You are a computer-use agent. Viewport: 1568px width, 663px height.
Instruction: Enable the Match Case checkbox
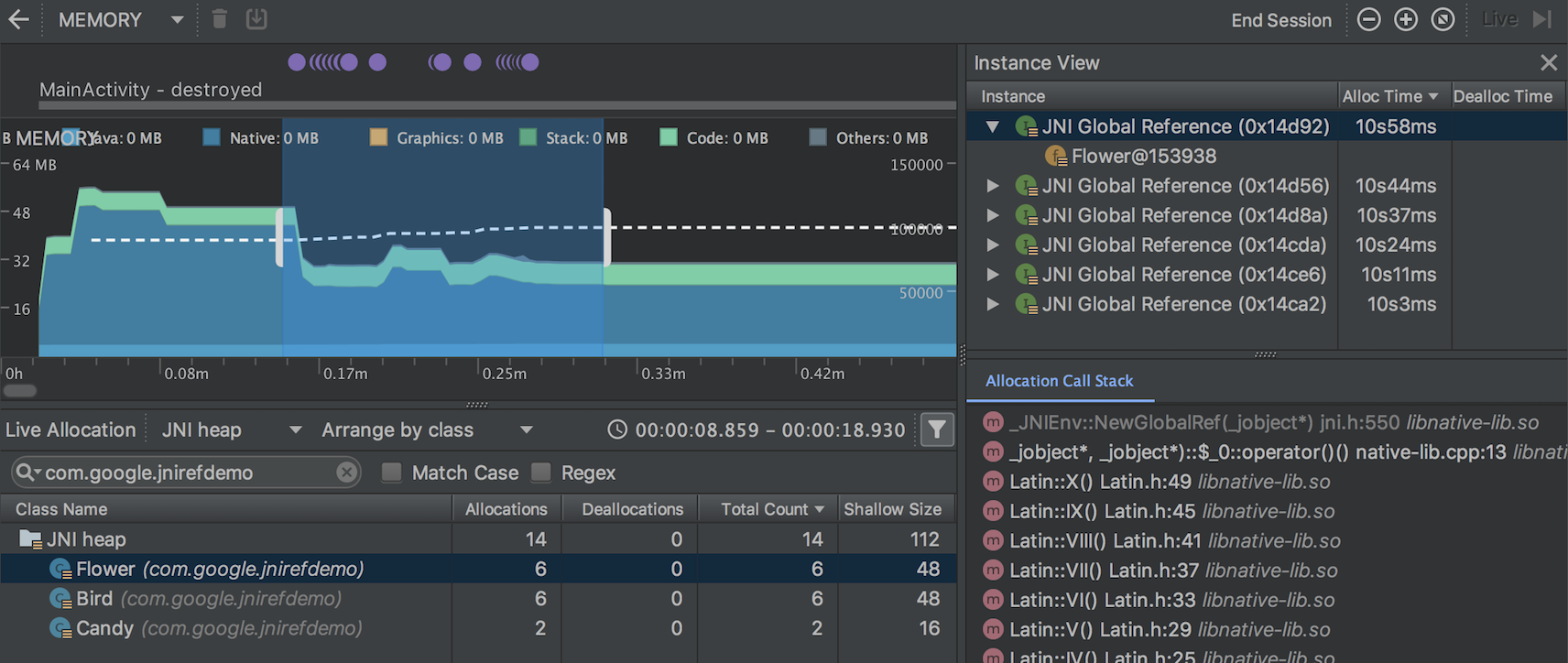(x=392, y=473)
